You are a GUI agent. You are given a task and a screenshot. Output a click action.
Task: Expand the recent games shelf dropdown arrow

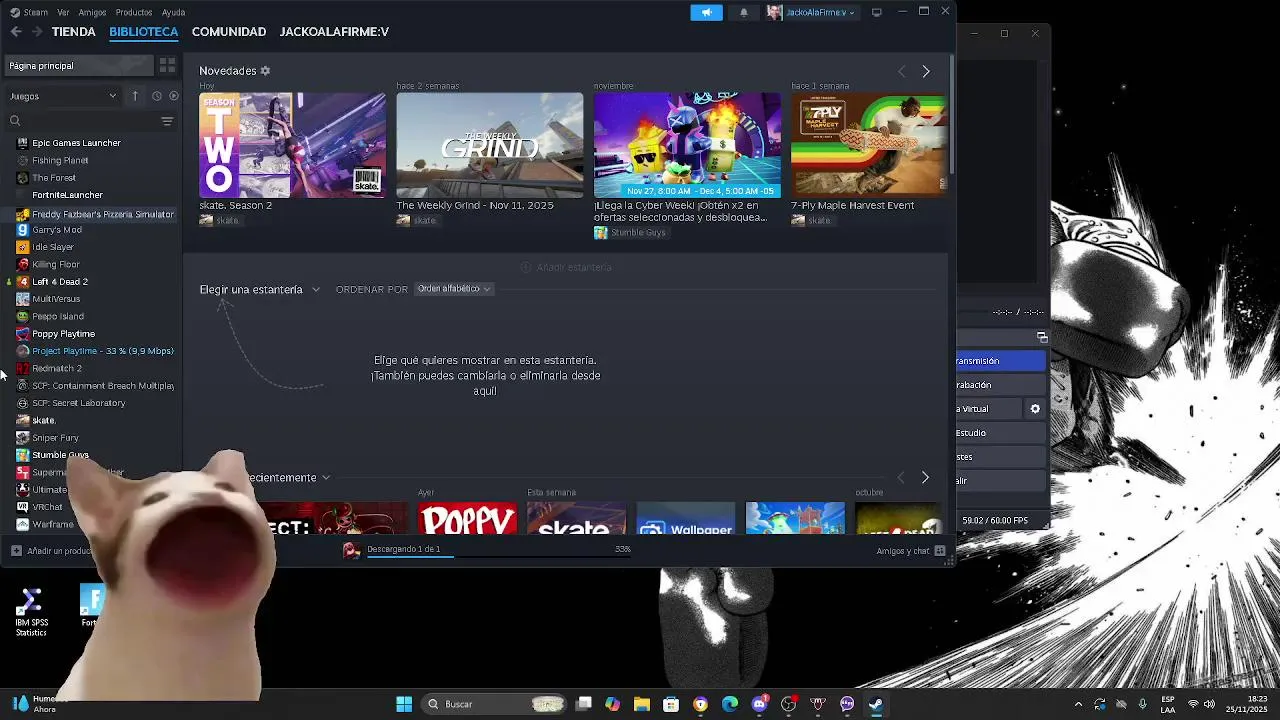pos(326,478)
